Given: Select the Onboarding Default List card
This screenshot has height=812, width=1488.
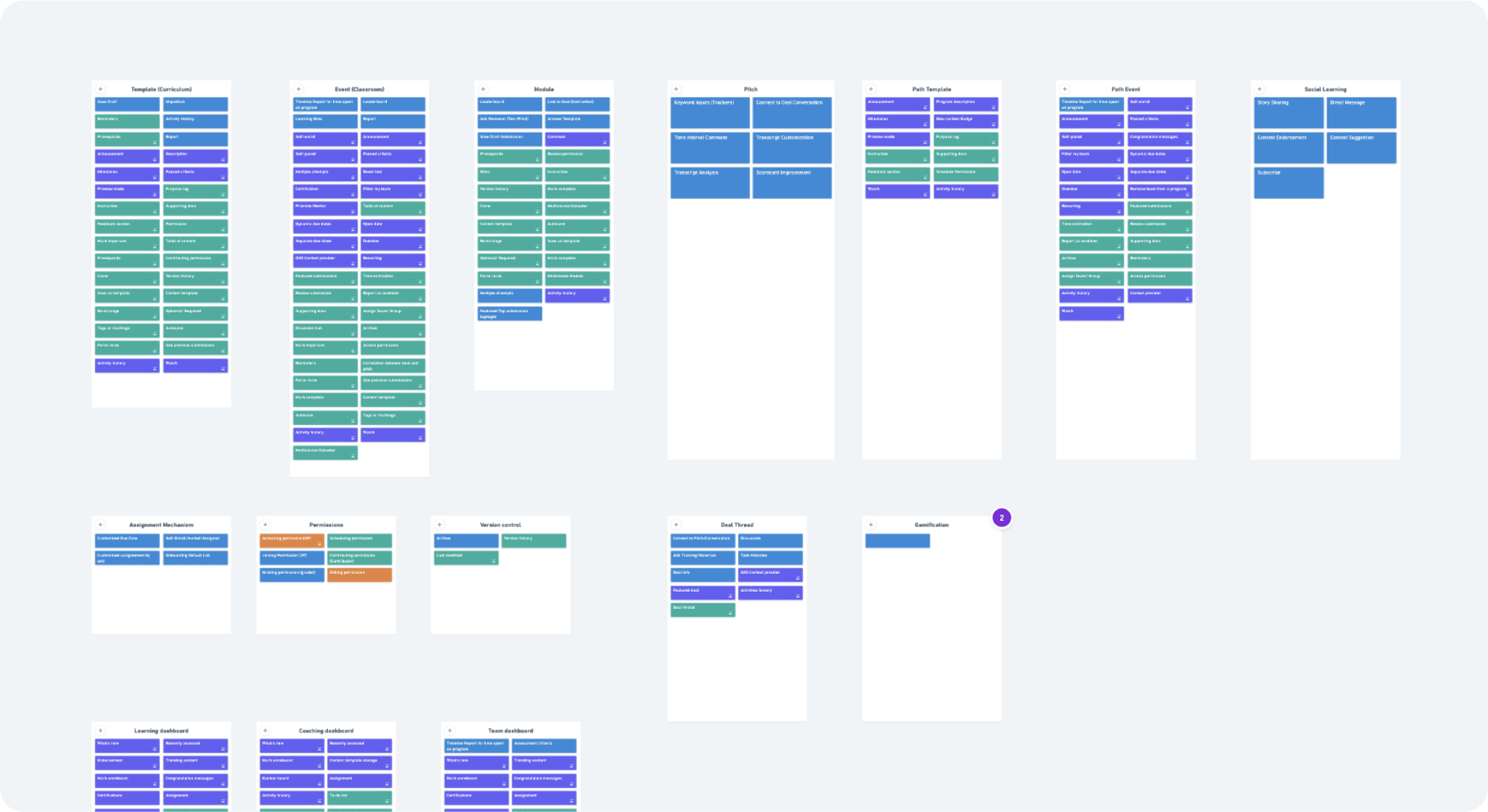Looking at the screenshot, I should [196, 558].
